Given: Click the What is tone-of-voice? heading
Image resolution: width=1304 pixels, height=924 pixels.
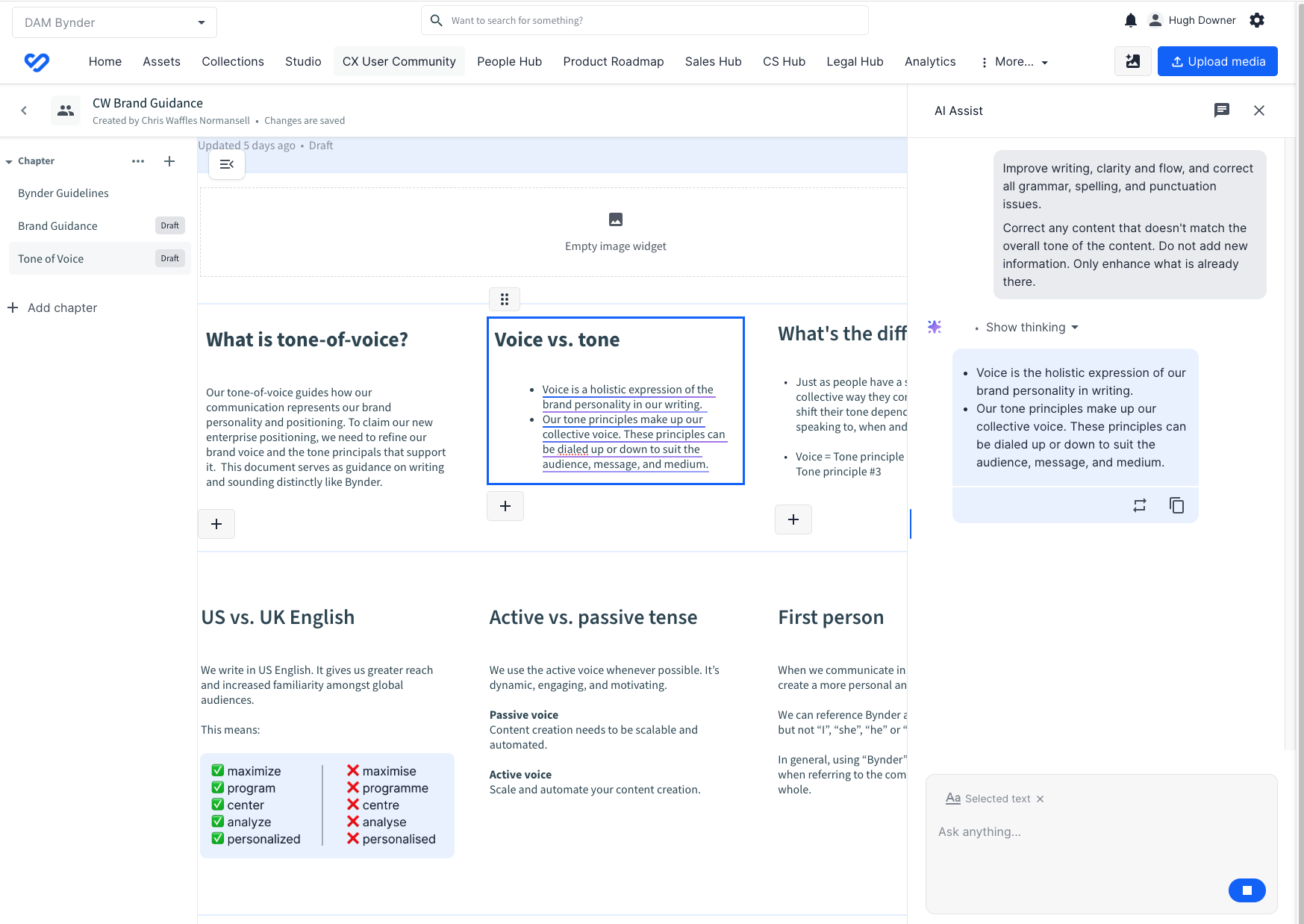Looking at the screenshot, I should pos(308,340).
